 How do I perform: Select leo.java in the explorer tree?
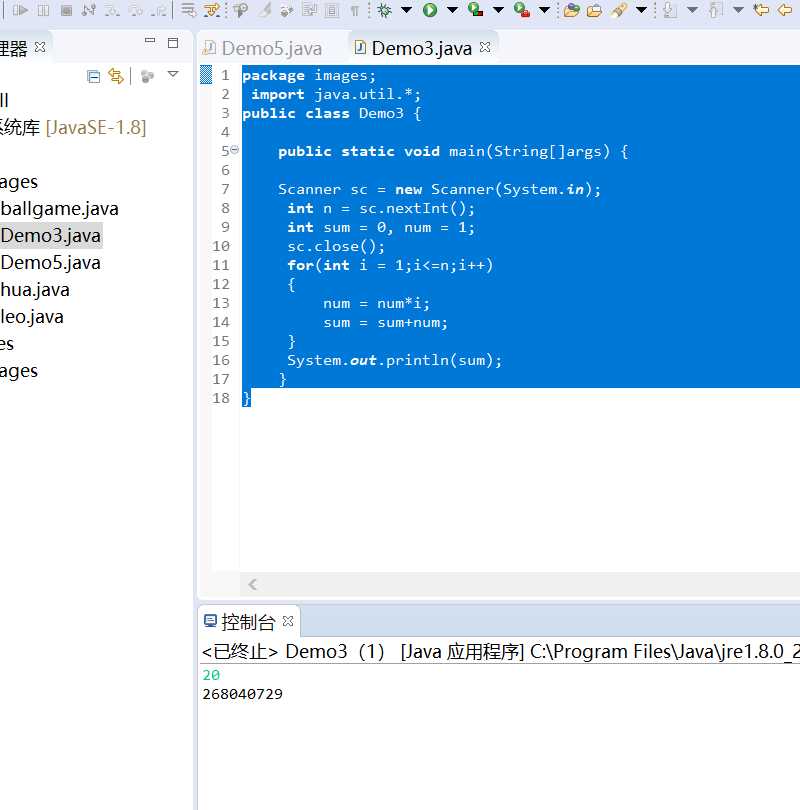(x=32, y=317)
